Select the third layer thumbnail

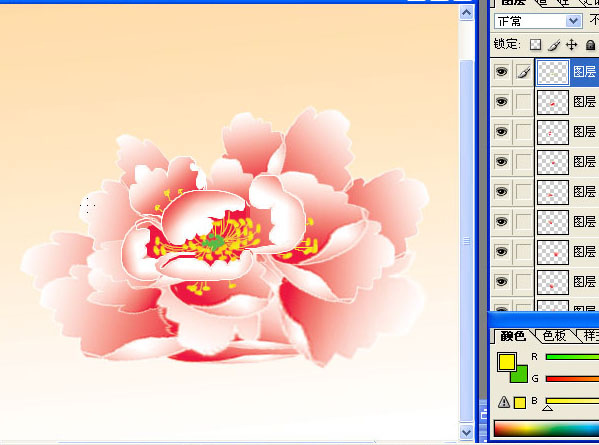(x=553, y=132)
